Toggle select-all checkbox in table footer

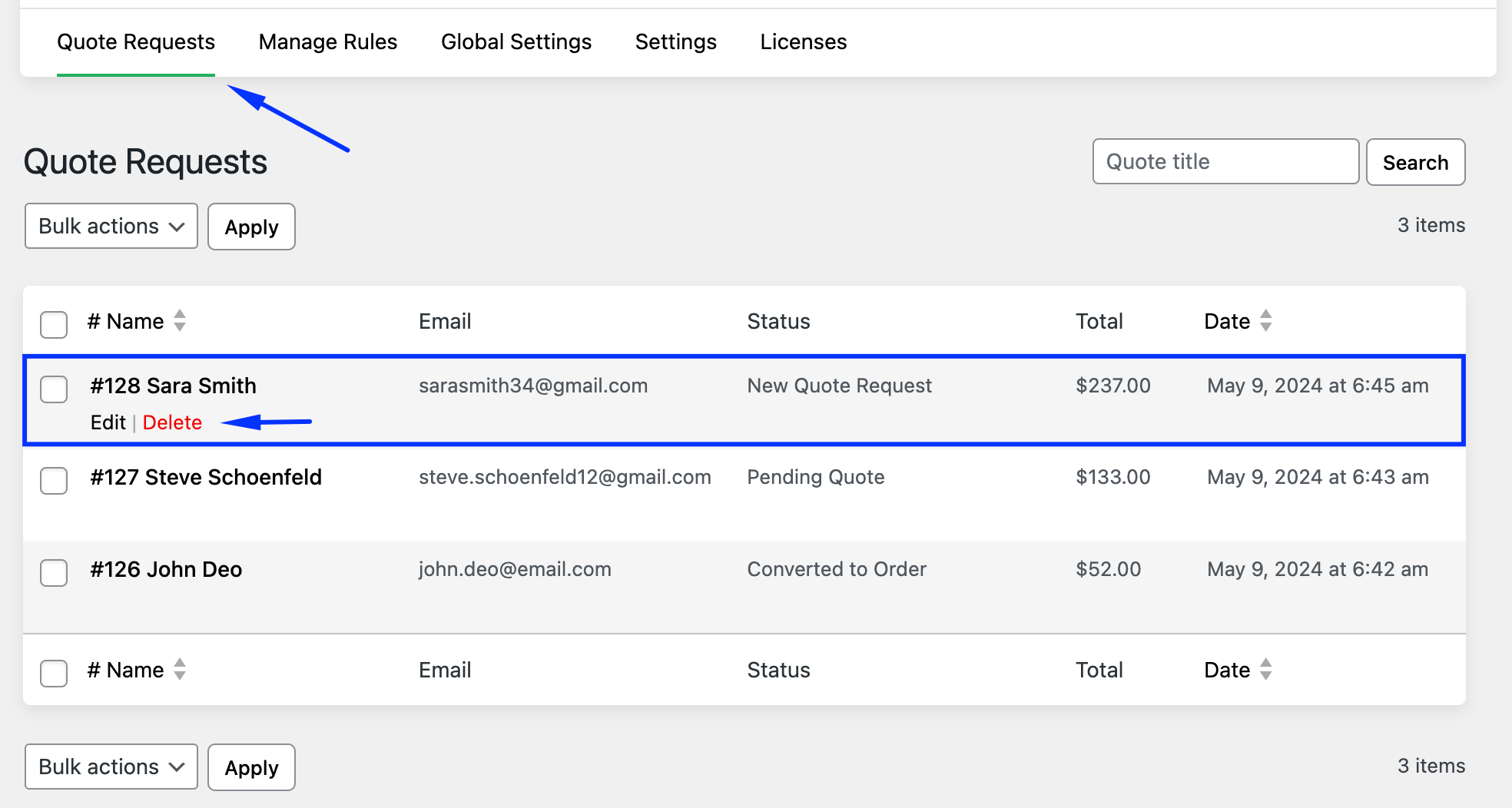tap(54, 673)
